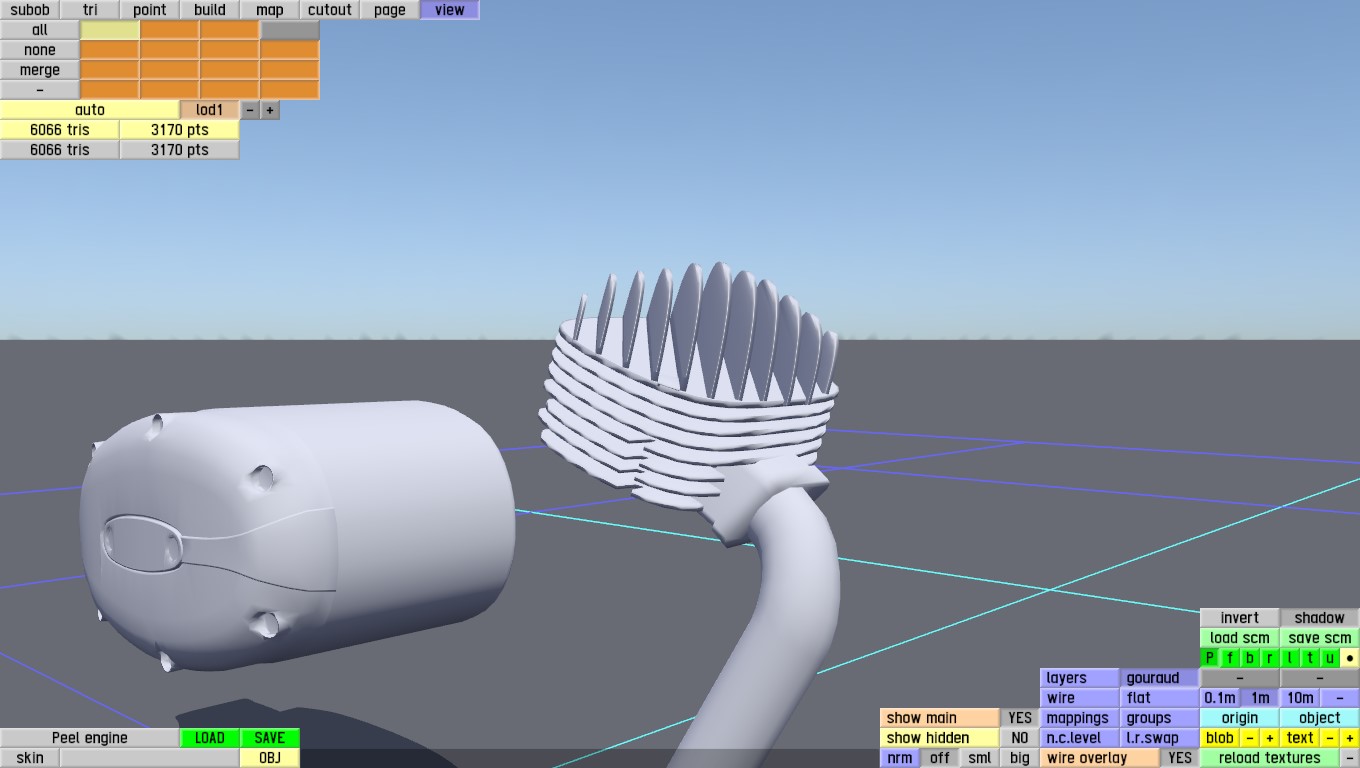Select the 't' top view button

1310,658
